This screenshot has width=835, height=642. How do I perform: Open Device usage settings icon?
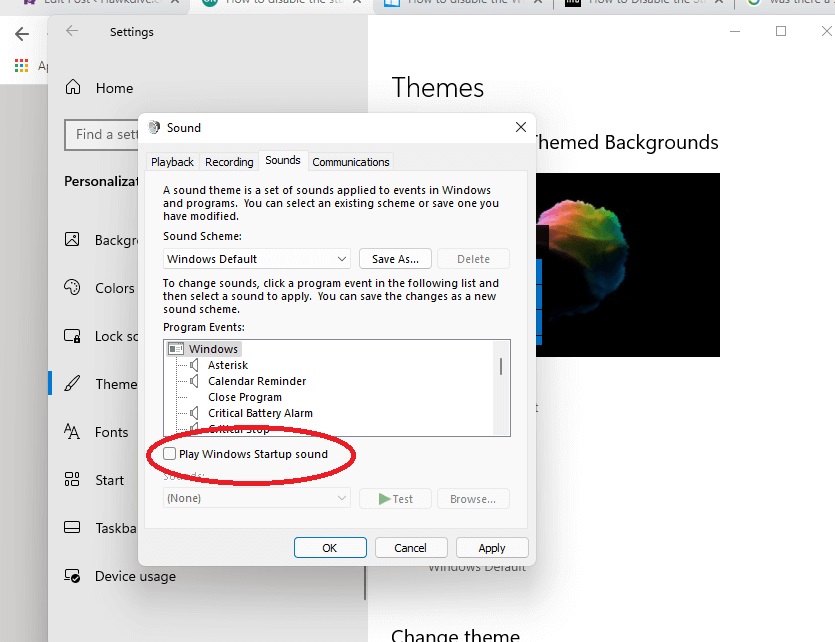pos(72,576)
